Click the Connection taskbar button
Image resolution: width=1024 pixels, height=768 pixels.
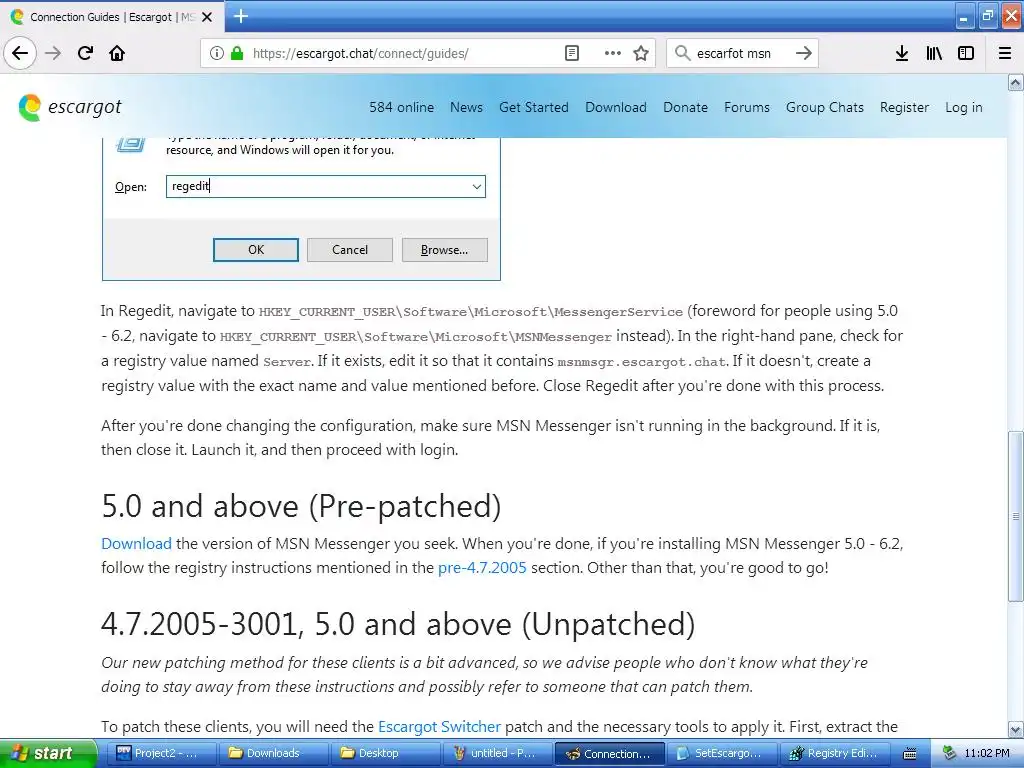609,754
